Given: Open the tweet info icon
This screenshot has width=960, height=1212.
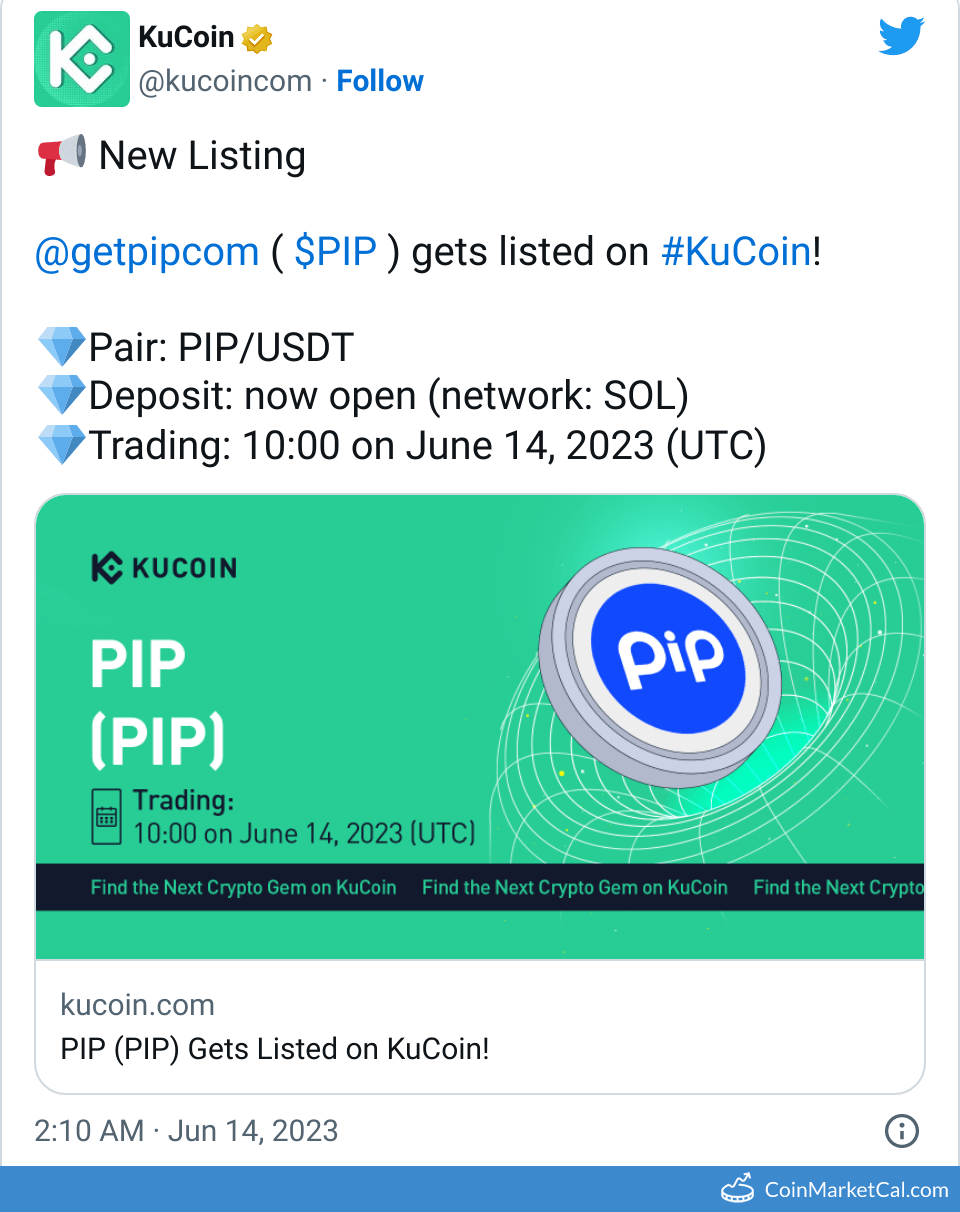Looking at the screenshot, I should [x=901, y=1131].
